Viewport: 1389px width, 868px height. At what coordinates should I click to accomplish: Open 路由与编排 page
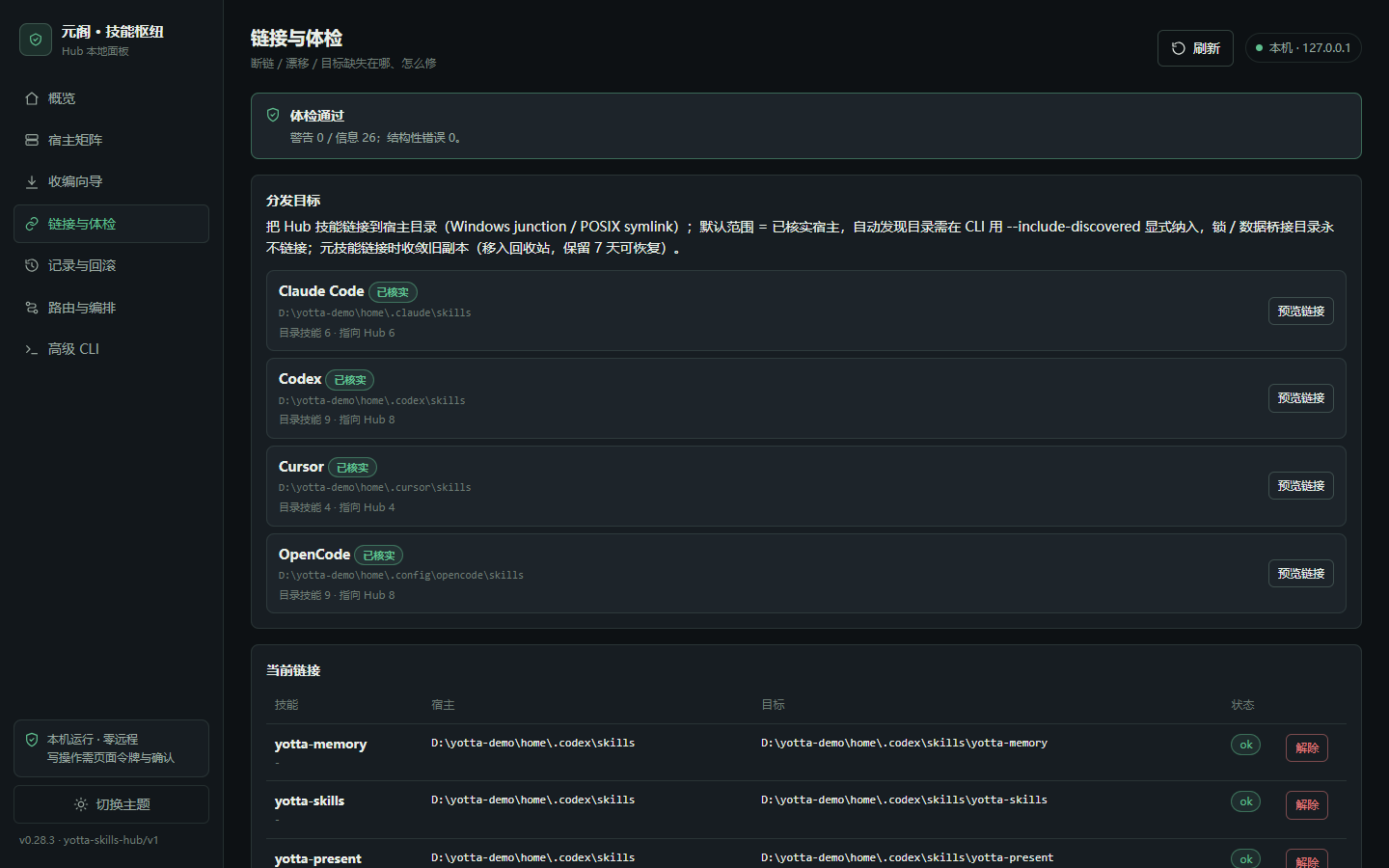111,308
